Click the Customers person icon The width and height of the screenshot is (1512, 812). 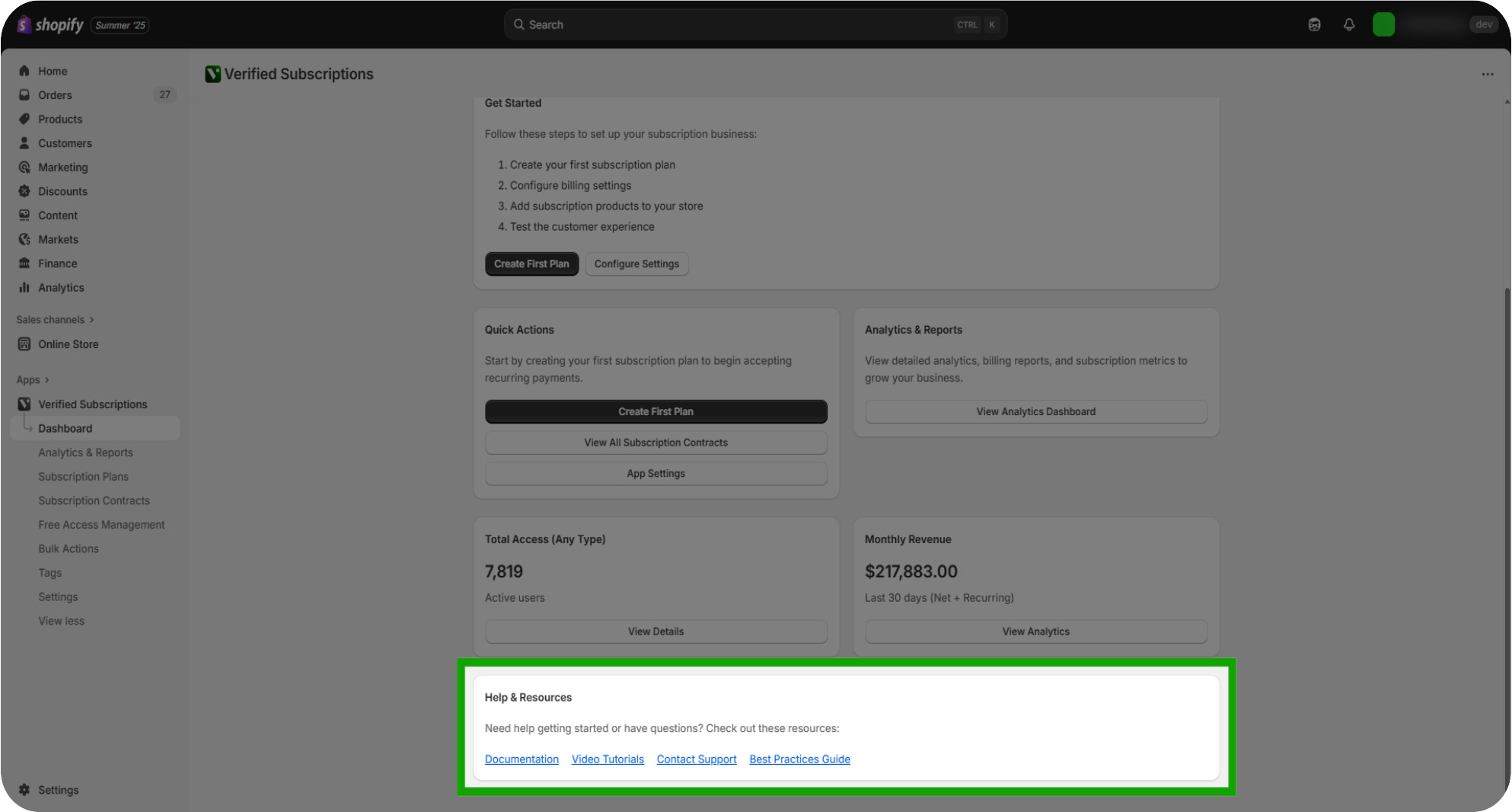click(x=24, y=143)
